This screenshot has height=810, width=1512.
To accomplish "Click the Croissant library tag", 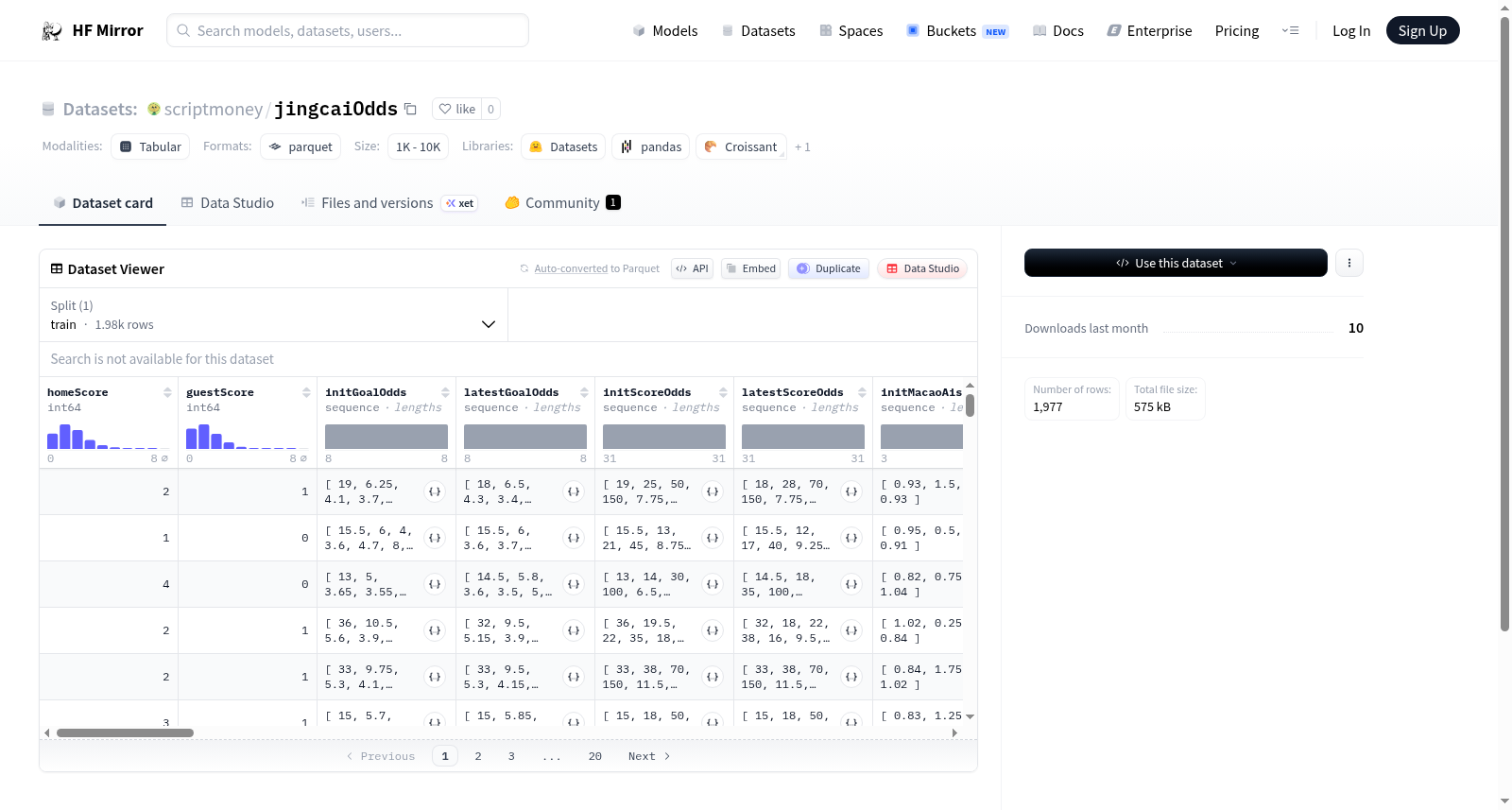I will click(741, 146).
